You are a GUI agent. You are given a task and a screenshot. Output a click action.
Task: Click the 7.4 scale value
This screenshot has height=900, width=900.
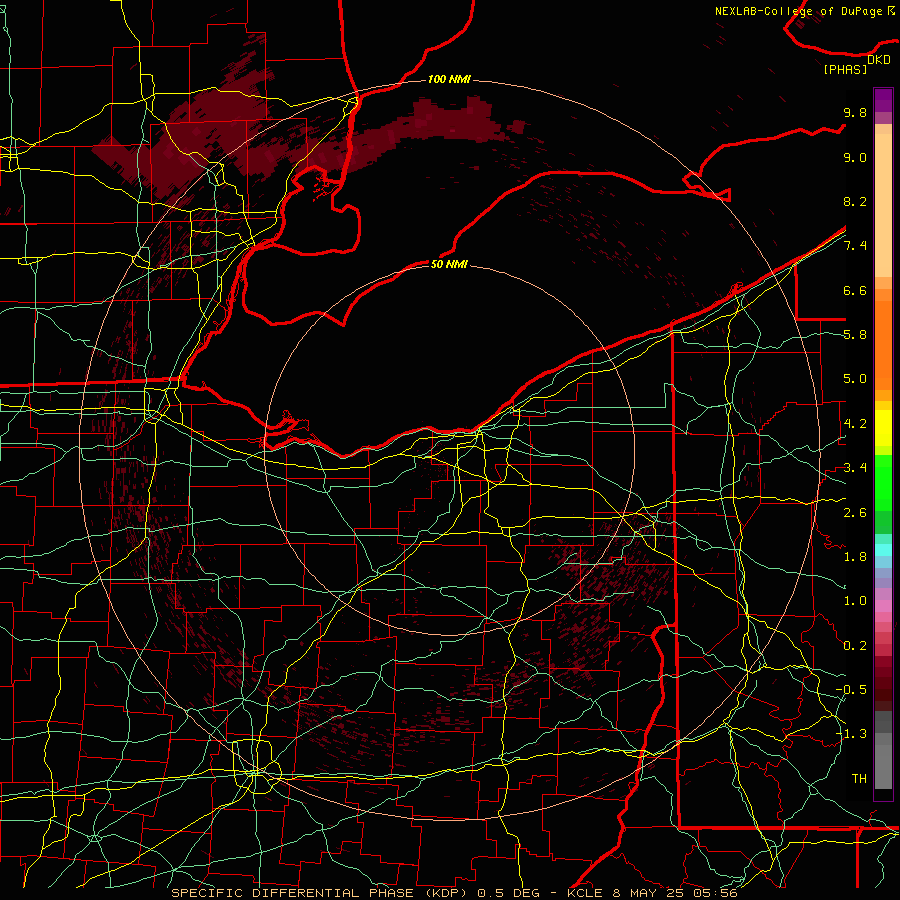point(855,246)
